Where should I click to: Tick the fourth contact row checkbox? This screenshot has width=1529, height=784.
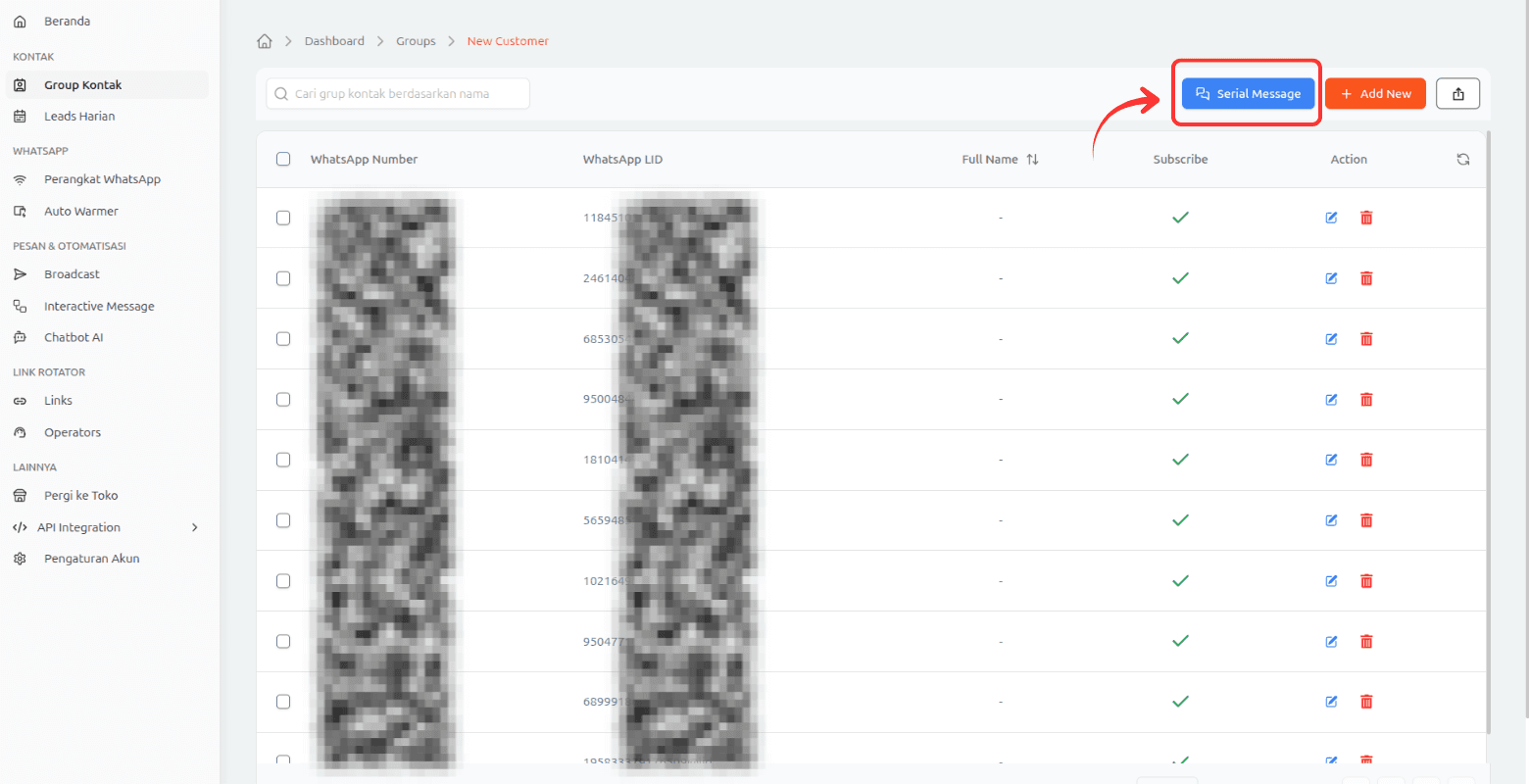(x=283, y=400)
